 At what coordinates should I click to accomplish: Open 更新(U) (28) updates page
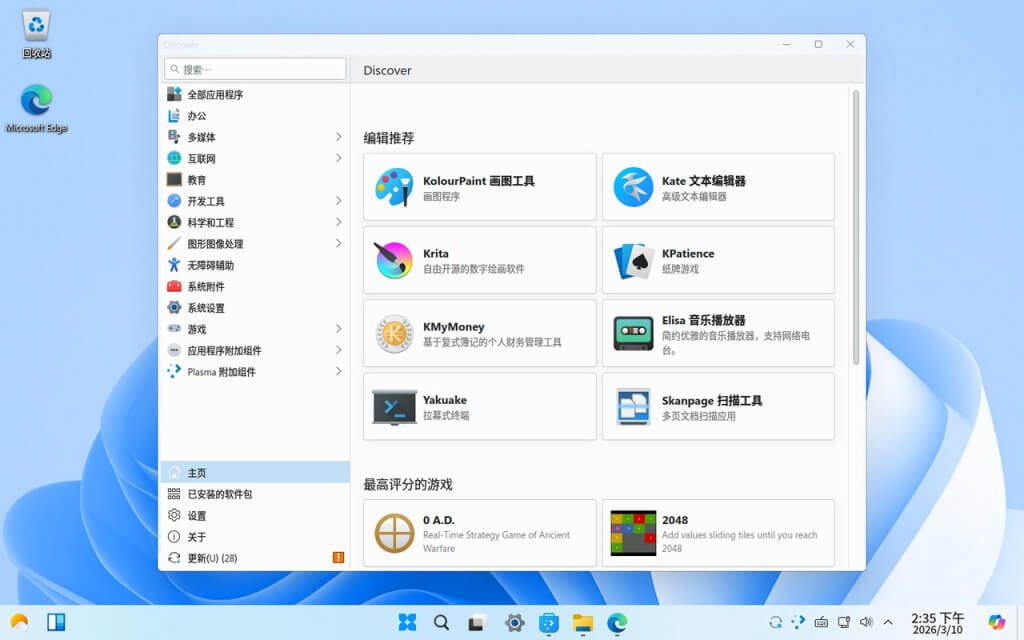(255, 558)
